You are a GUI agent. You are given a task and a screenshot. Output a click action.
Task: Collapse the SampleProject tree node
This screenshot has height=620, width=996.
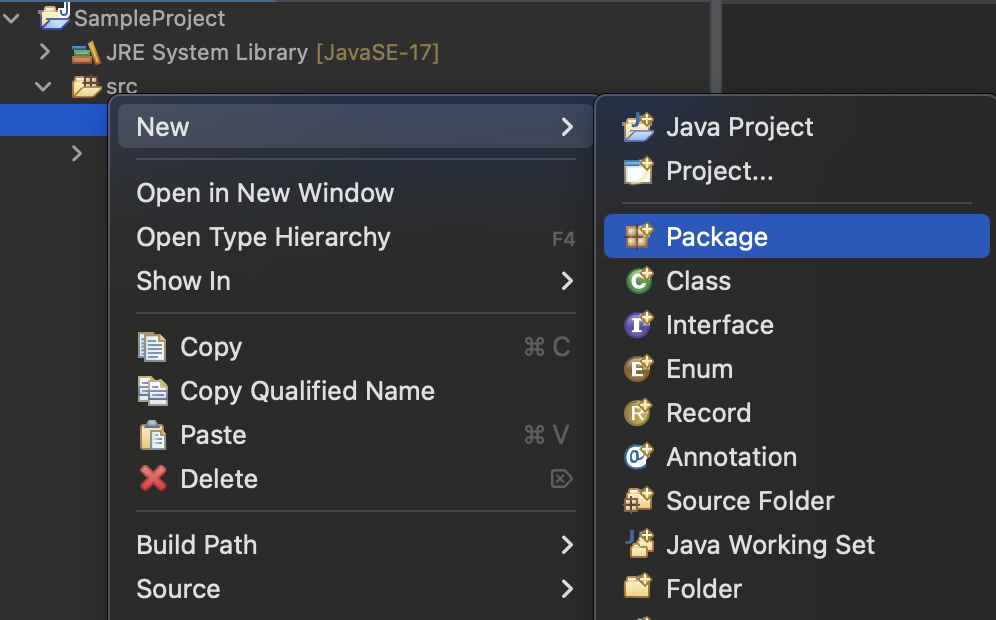click(x=11, y=18)
